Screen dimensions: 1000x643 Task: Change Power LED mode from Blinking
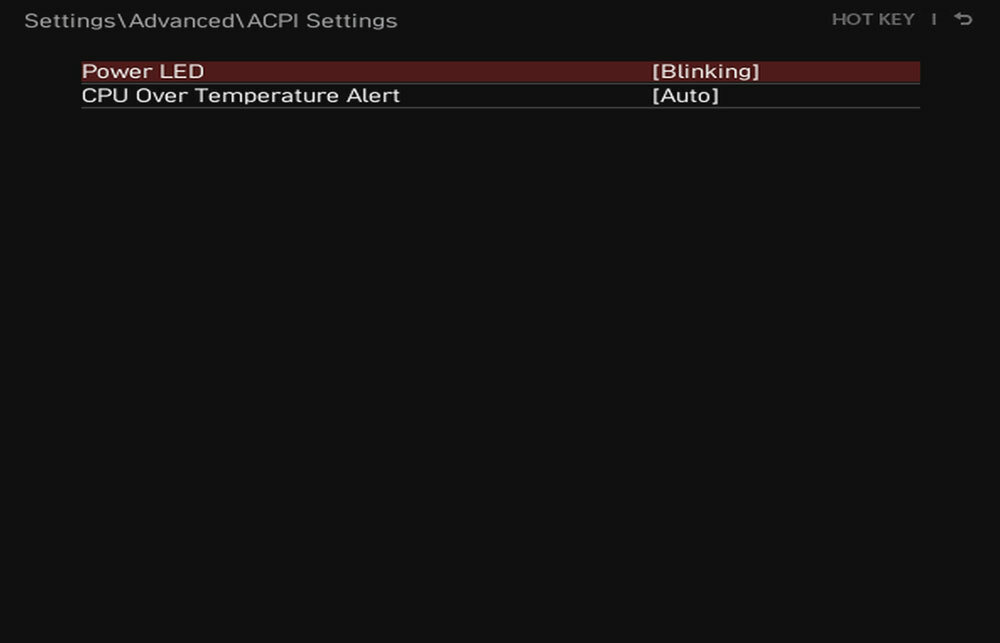tap(705, 71)
